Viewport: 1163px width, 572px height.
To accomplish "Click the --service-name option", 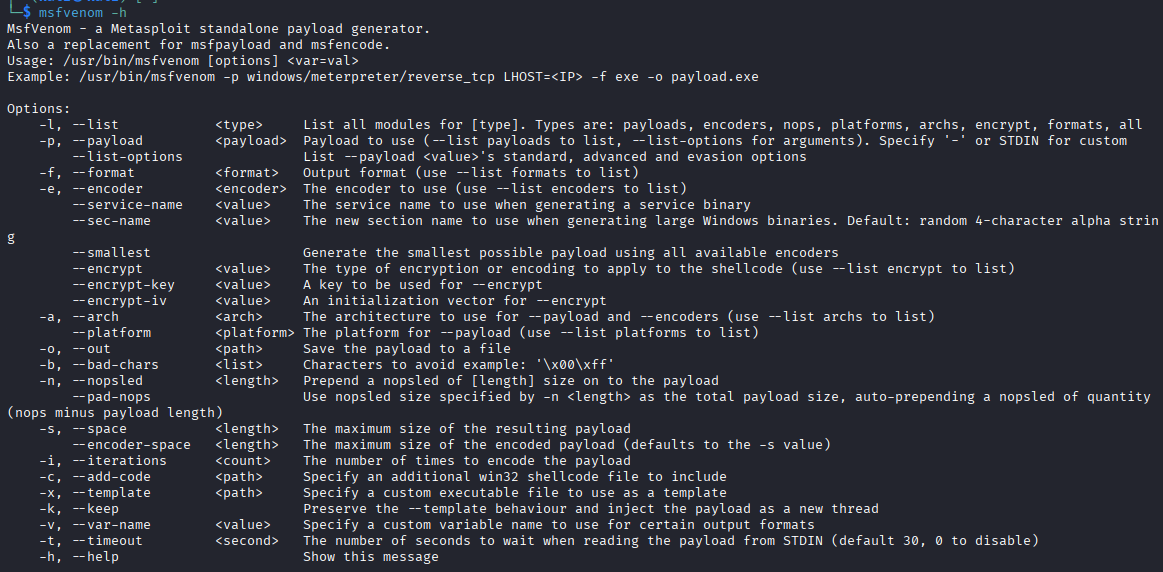I will [x=127, y=205].
